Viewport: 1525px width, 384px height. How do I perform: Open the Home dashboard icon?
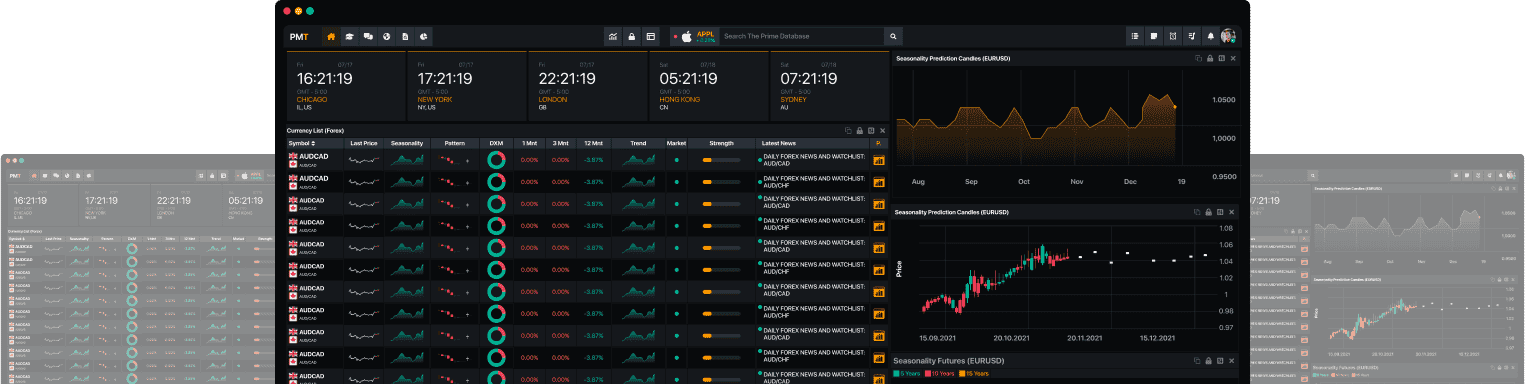pos(331,36)
